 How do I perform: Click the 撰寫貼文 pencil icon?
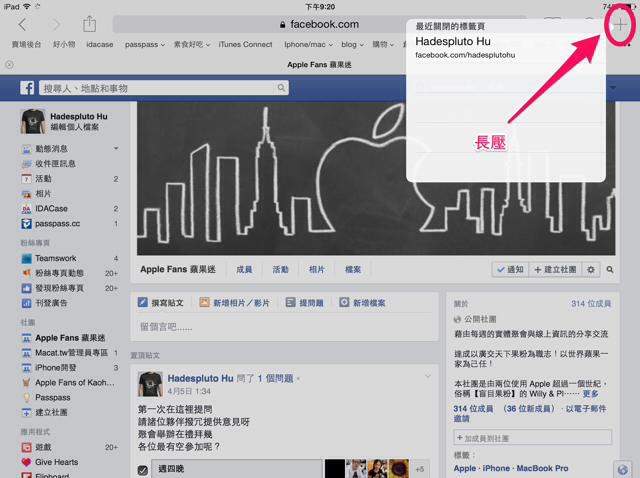(142, 302)
